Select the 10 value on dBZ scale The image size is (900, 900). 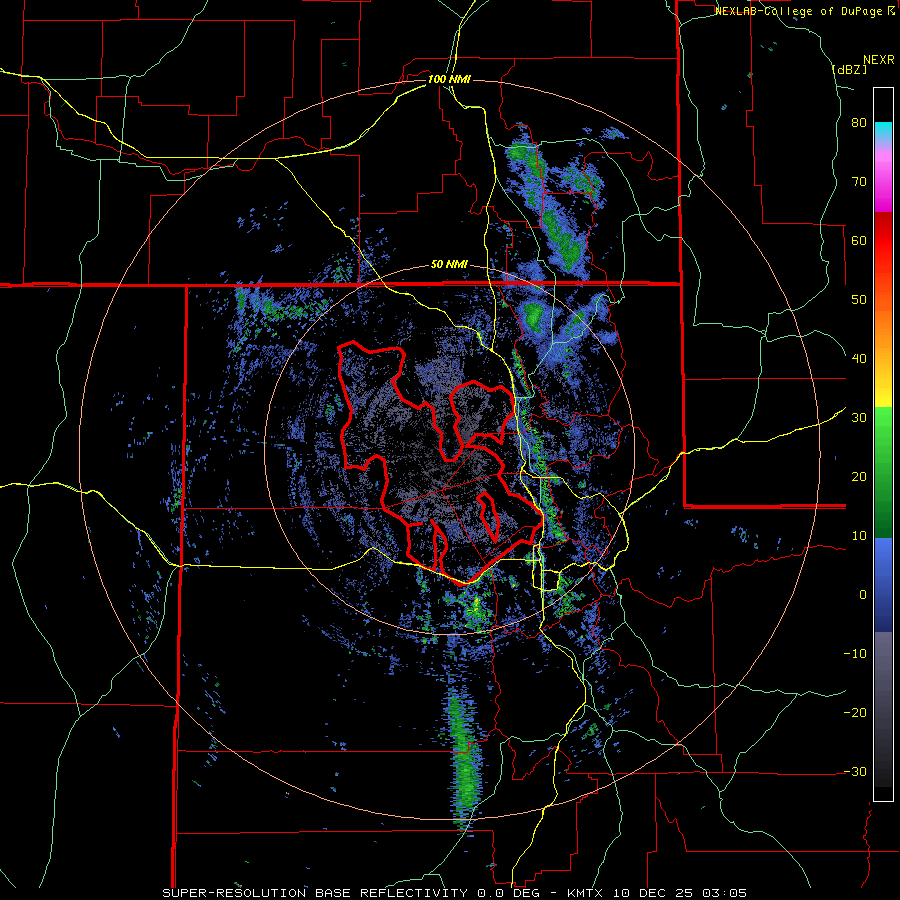click(x=859, y=536)
